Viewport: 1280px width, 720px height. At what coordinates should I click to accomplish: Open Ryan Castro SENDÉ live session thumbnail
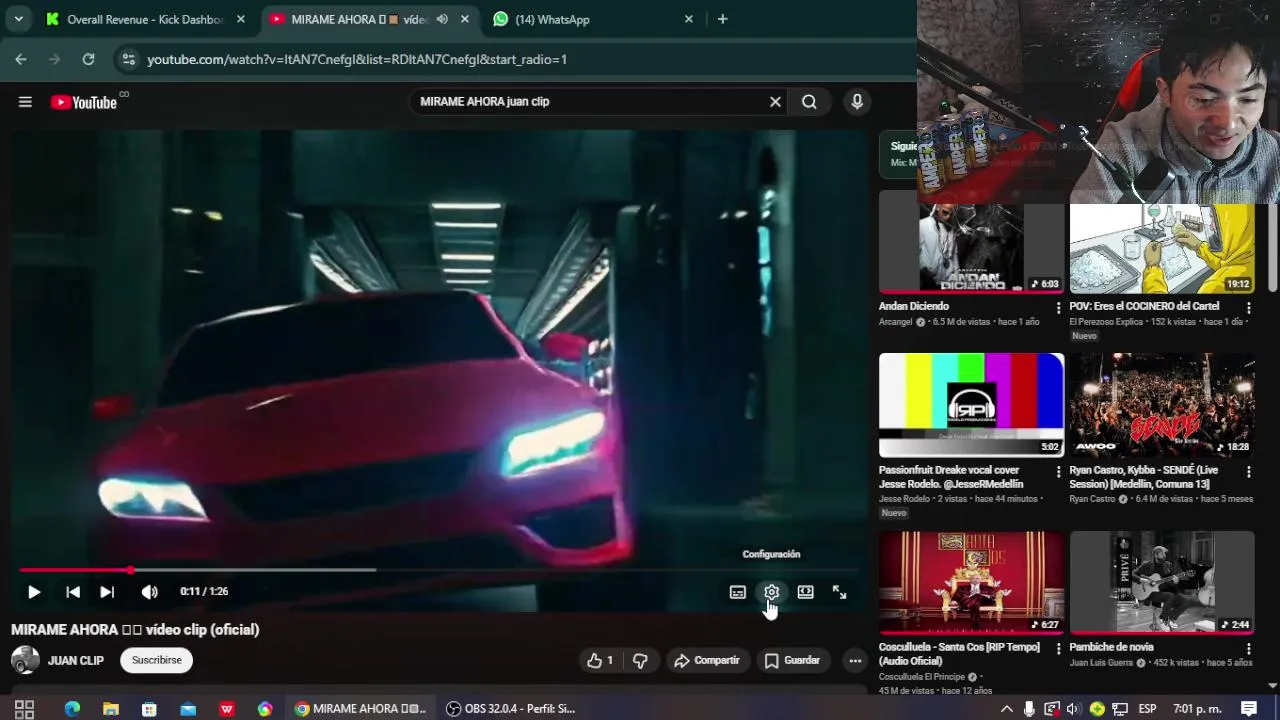tap(1162, 405)
